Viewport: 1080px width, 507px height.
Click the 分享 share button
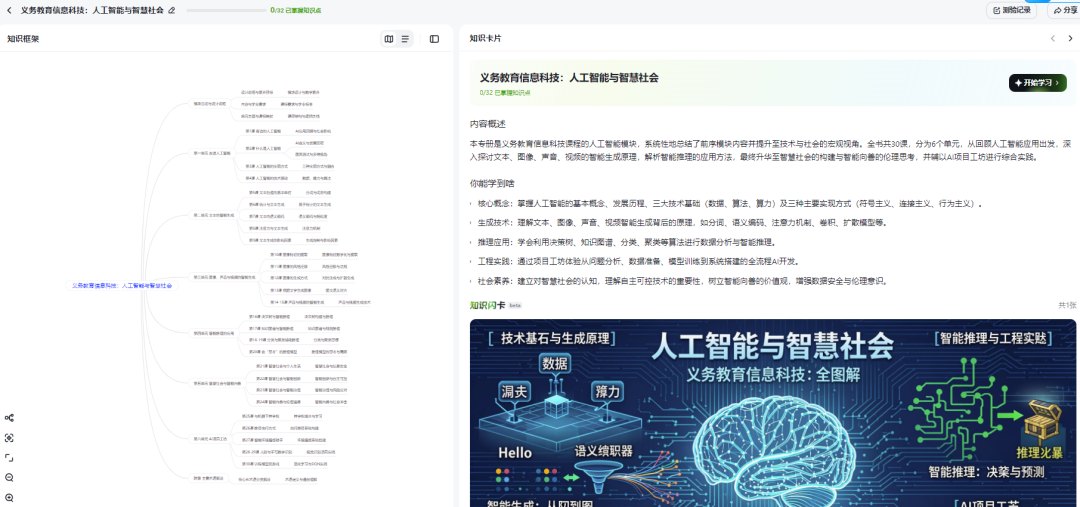(1065, 10)
